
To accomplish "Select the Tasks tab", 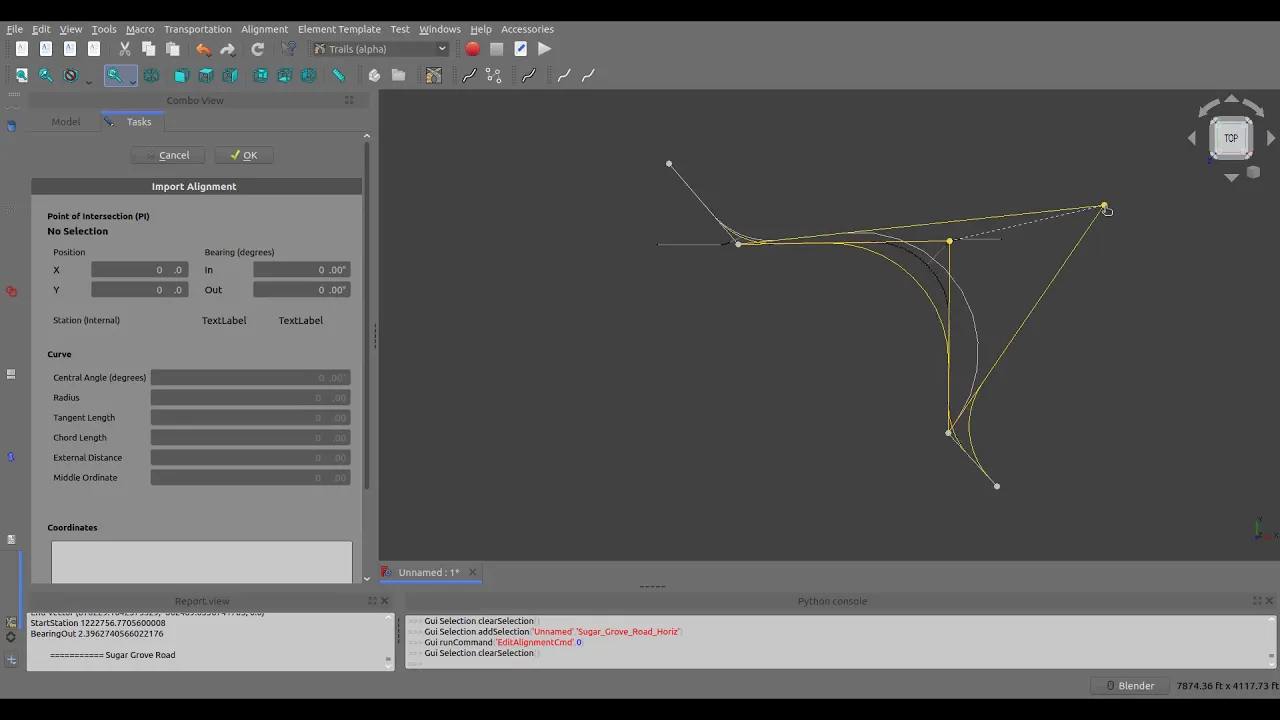I will pyautogui.click(x=132, y=122).
